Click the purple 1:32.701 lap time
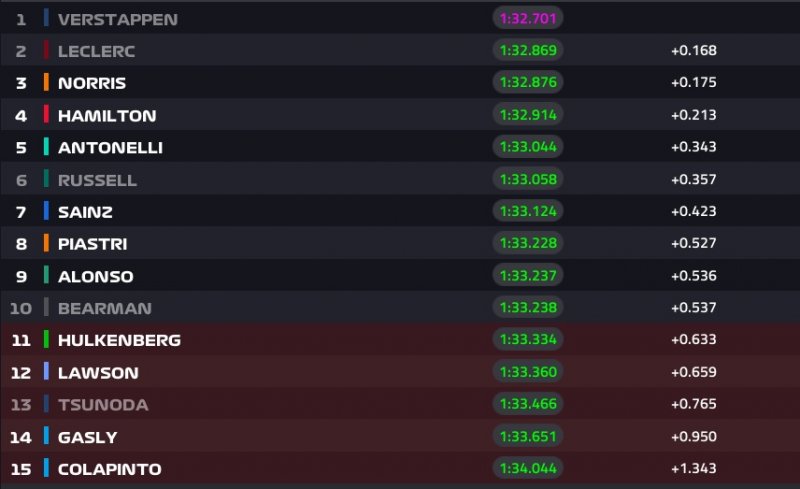800x489 pixels. [x=528, y=19]
